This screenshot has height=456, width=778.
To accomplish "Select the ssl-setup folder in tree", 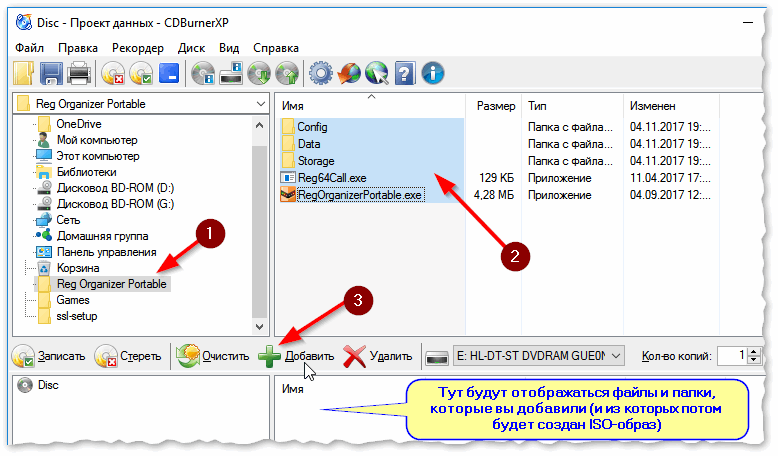I will pos(76,316).
